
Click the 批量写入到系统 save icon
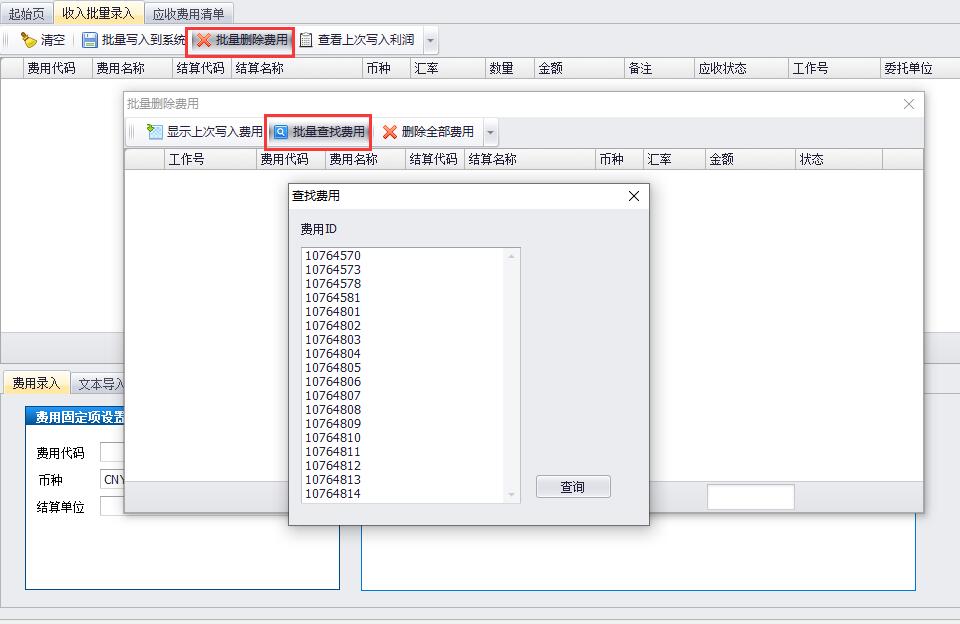(89, 40)
